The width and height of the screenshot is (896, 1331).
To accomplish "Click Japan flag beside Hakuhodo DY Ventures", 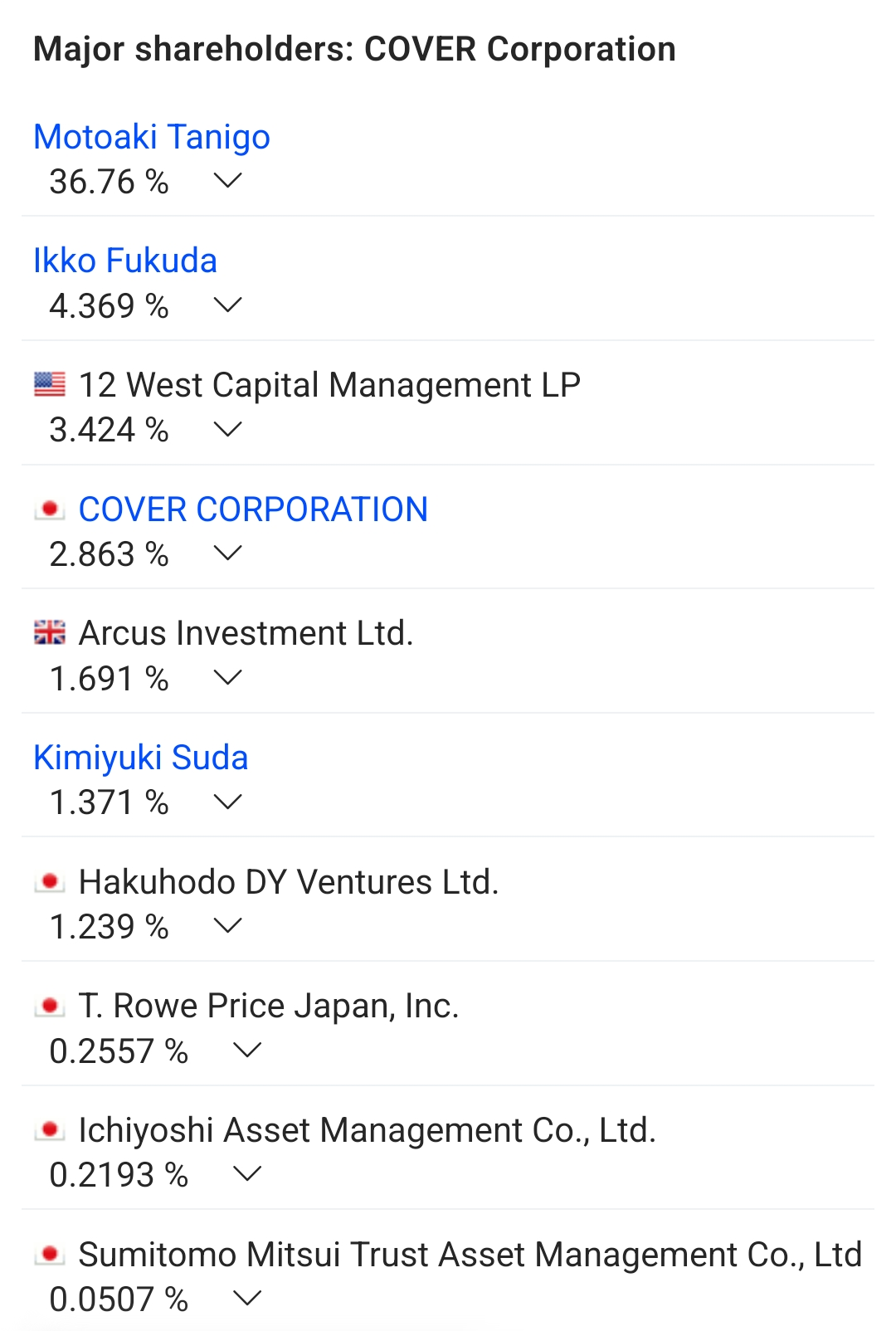I will click(x=50, y=881).
